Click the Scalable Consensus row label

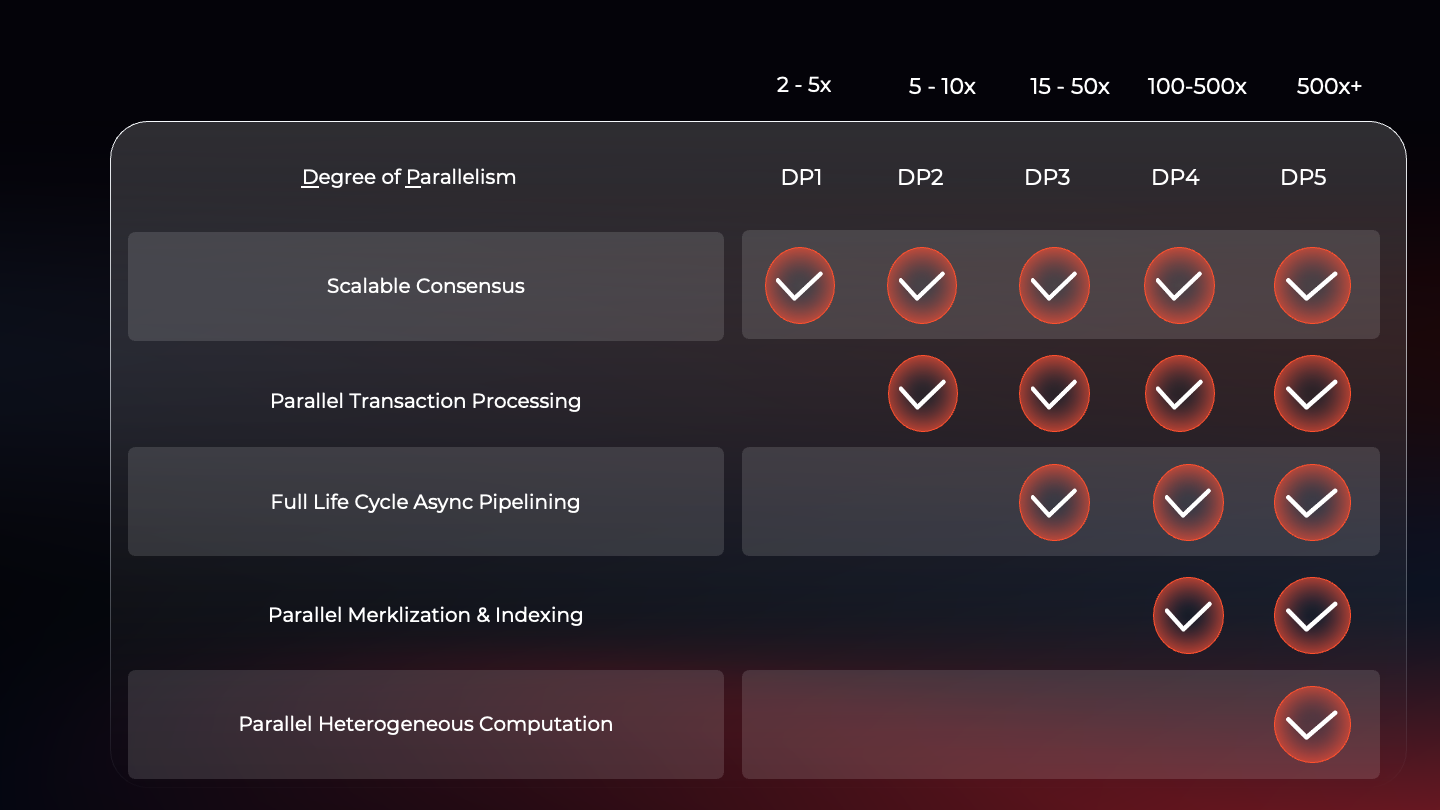426,286
